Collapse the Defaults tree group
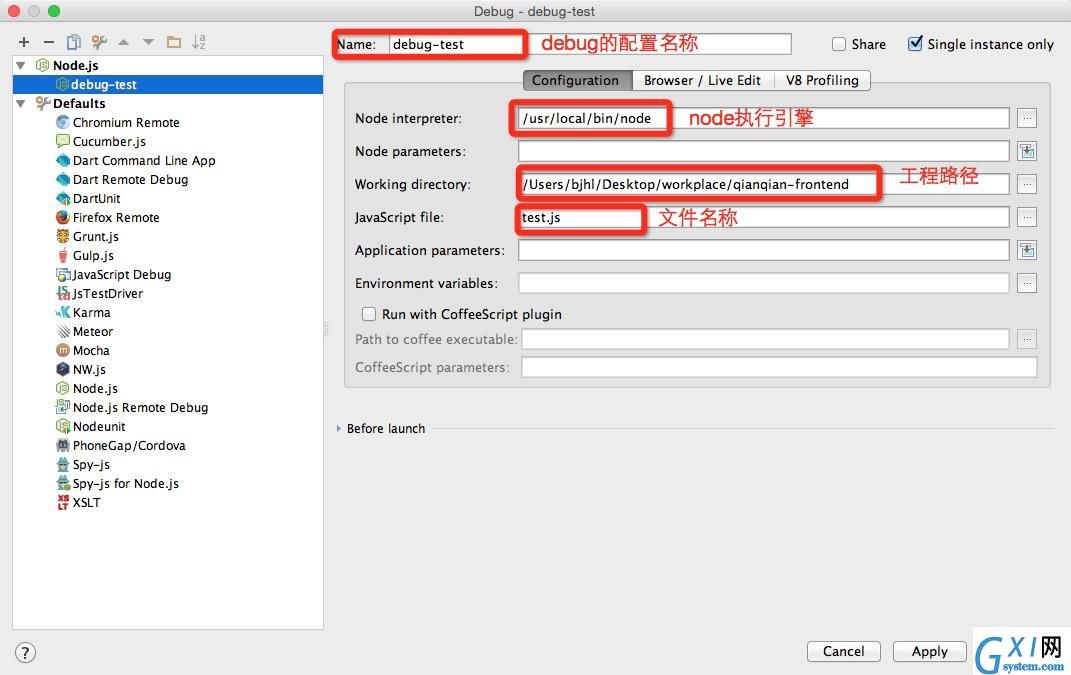This screenshot has width=1071, height=675. 21,104
